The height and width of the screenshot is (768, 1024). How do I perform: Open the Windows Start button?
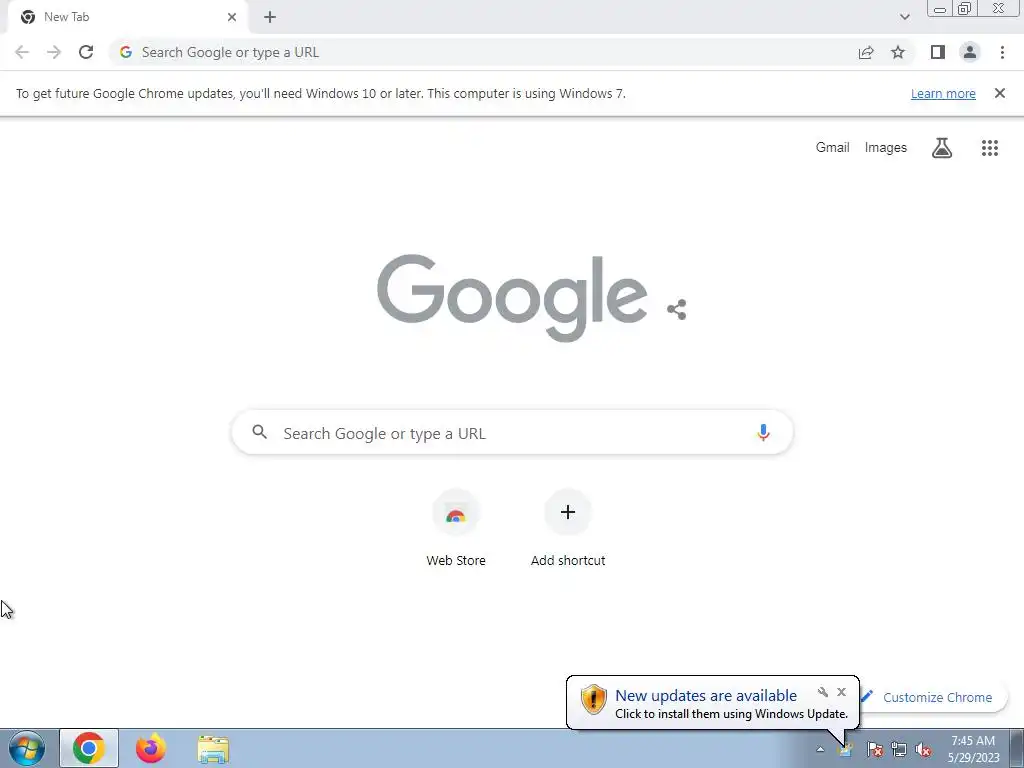[27, 748]
